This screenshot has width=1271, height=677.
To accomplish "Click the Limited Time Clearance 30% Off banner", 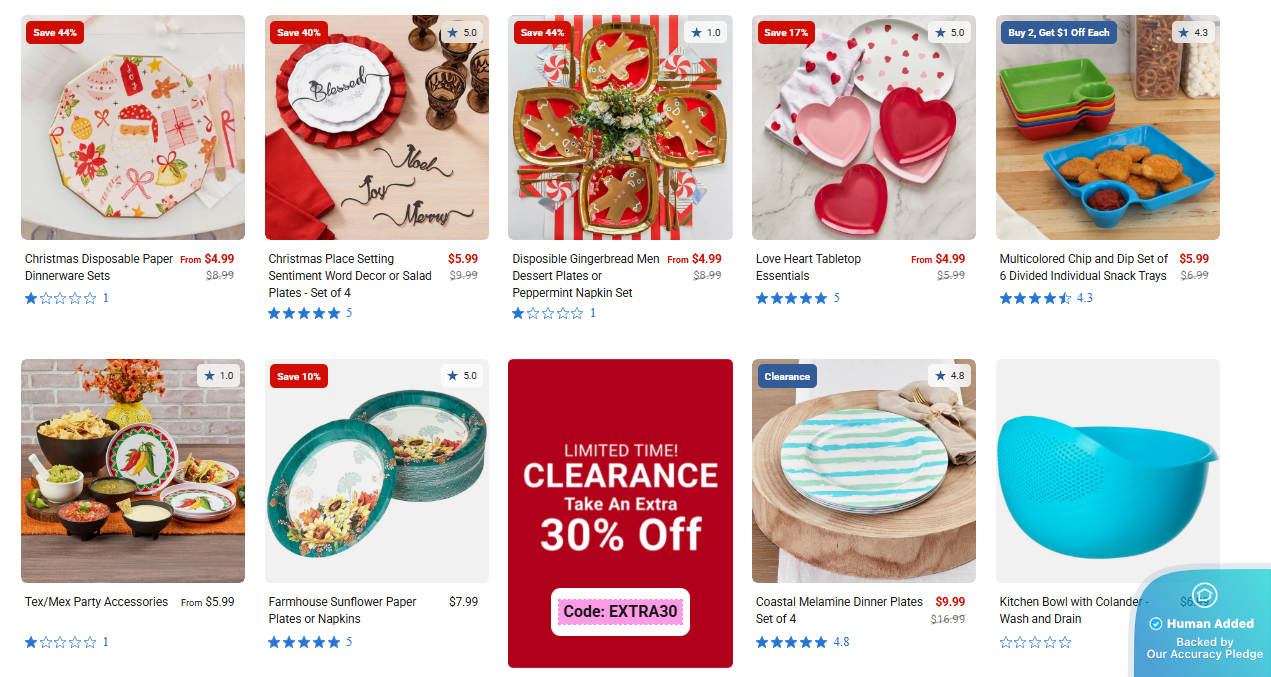I will (620, 513).
